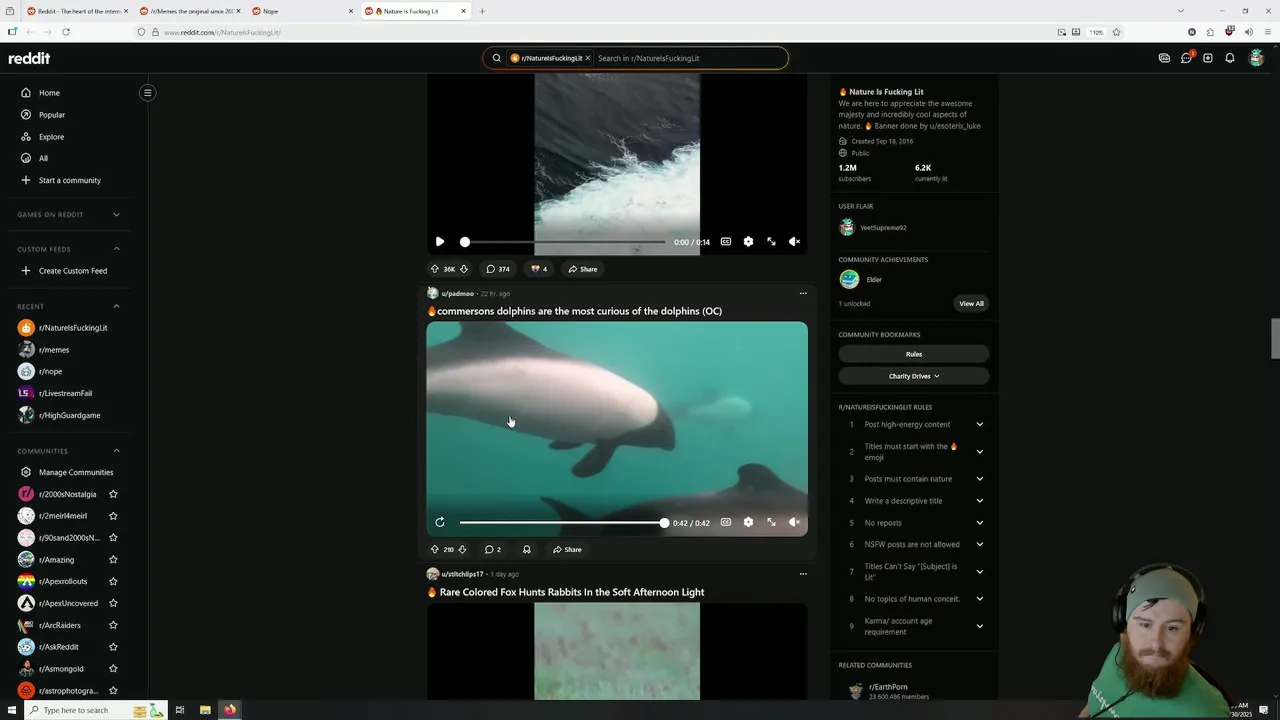The height and width of the screenshot is (720, 1280).
Task: Favorite r/90sand2000sN... with its star
Action: 113,538
